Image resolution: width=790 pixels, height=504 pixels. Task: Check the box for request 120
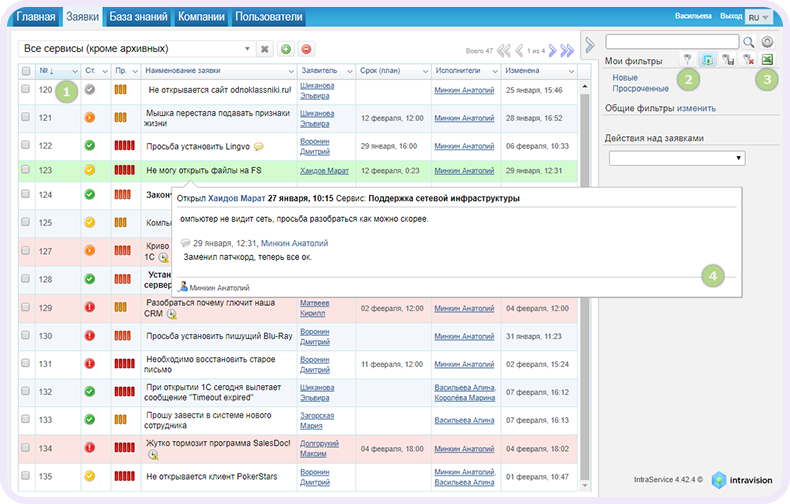coord(25,89)
